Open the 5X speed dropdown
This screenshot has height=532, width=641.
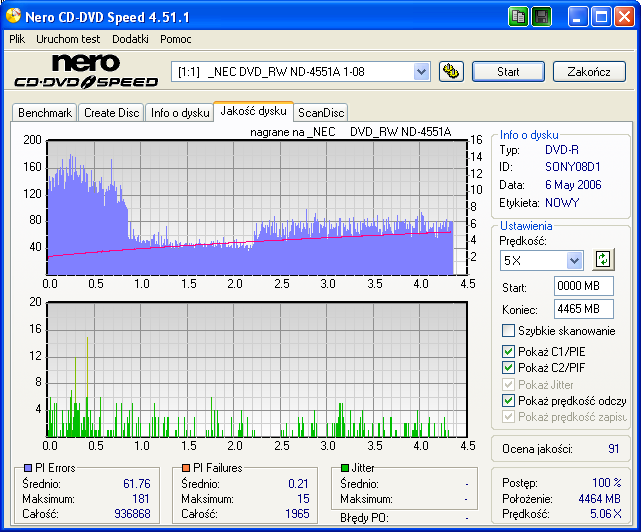point(574,260)
